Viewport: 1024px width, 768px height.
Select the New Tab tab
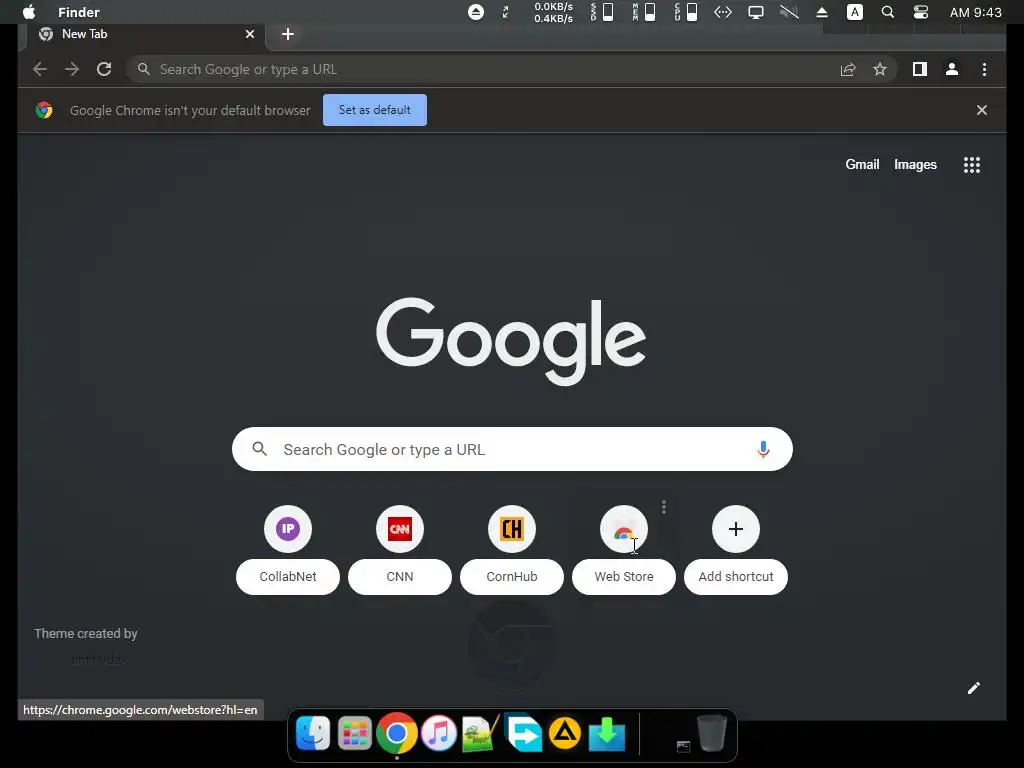tap(144, 34)
